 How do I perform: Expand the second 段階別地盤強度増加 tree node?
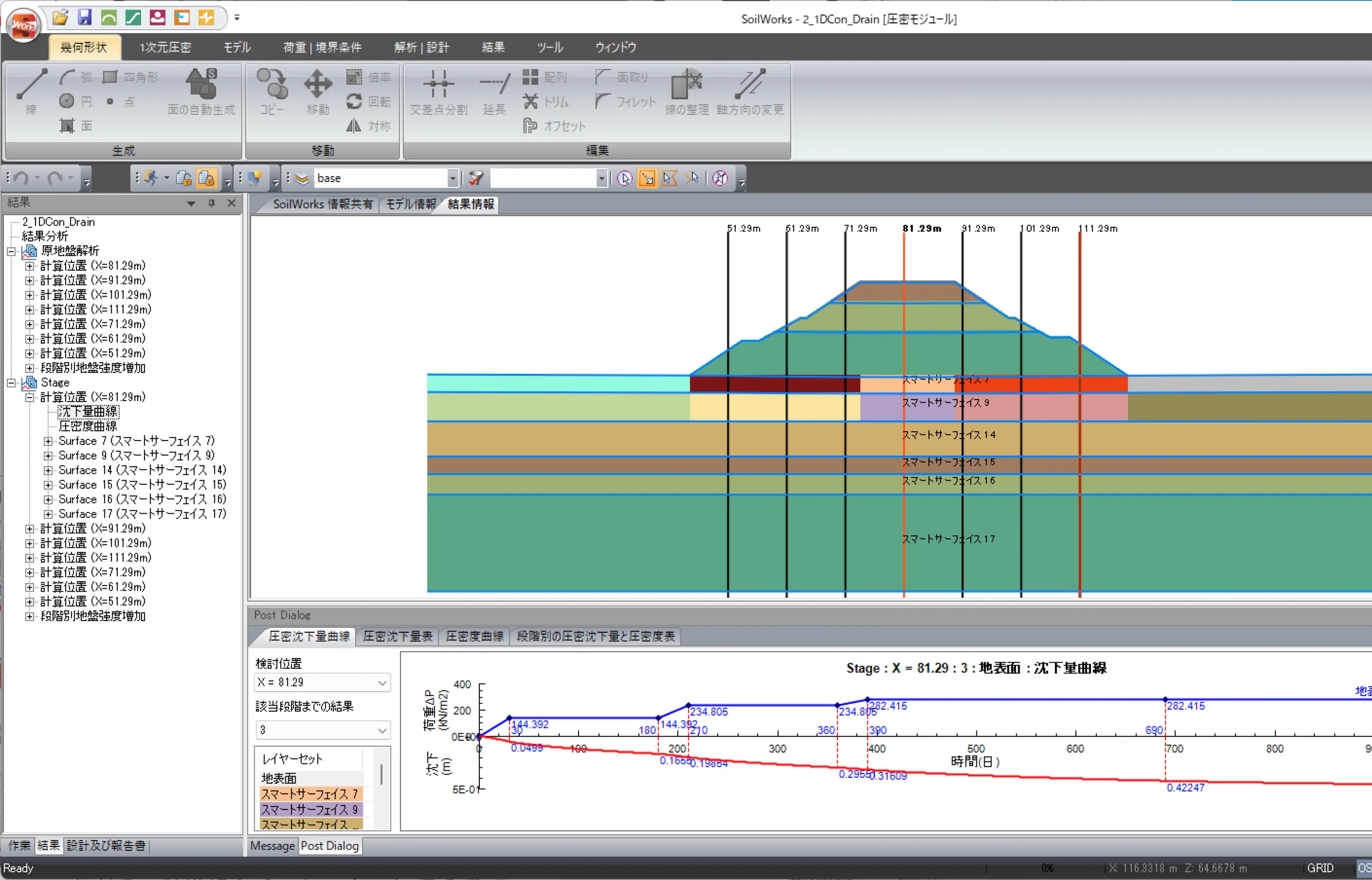(30, 617)
